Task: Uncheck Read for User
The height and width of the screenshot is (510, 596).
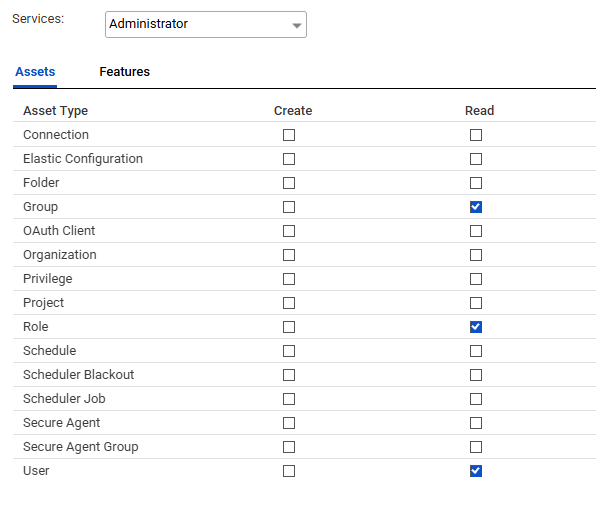Action: pos(476,471)
